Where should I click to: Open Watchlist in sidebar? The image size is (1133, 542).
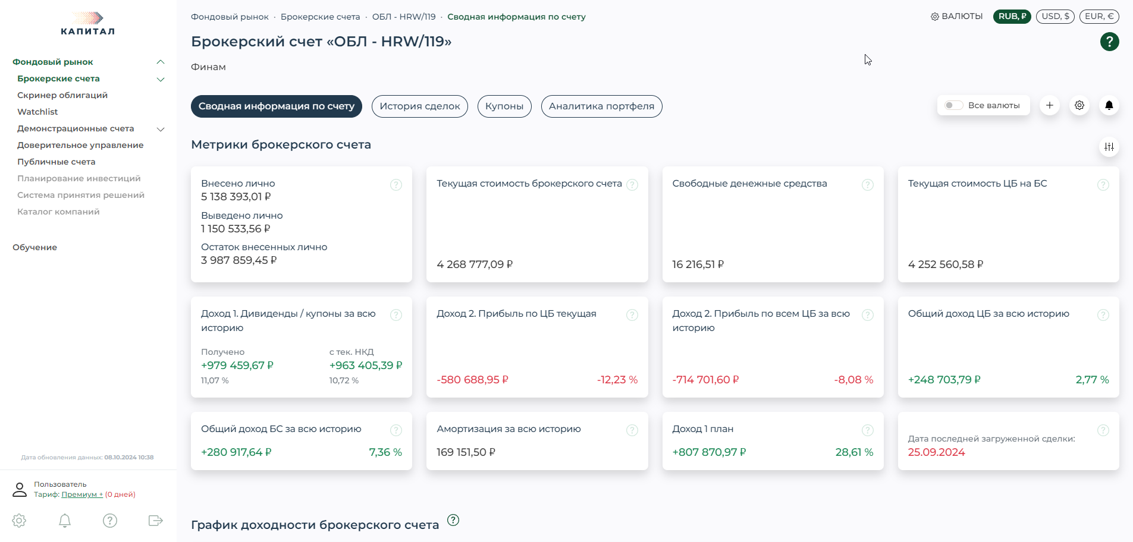[38, 112]
